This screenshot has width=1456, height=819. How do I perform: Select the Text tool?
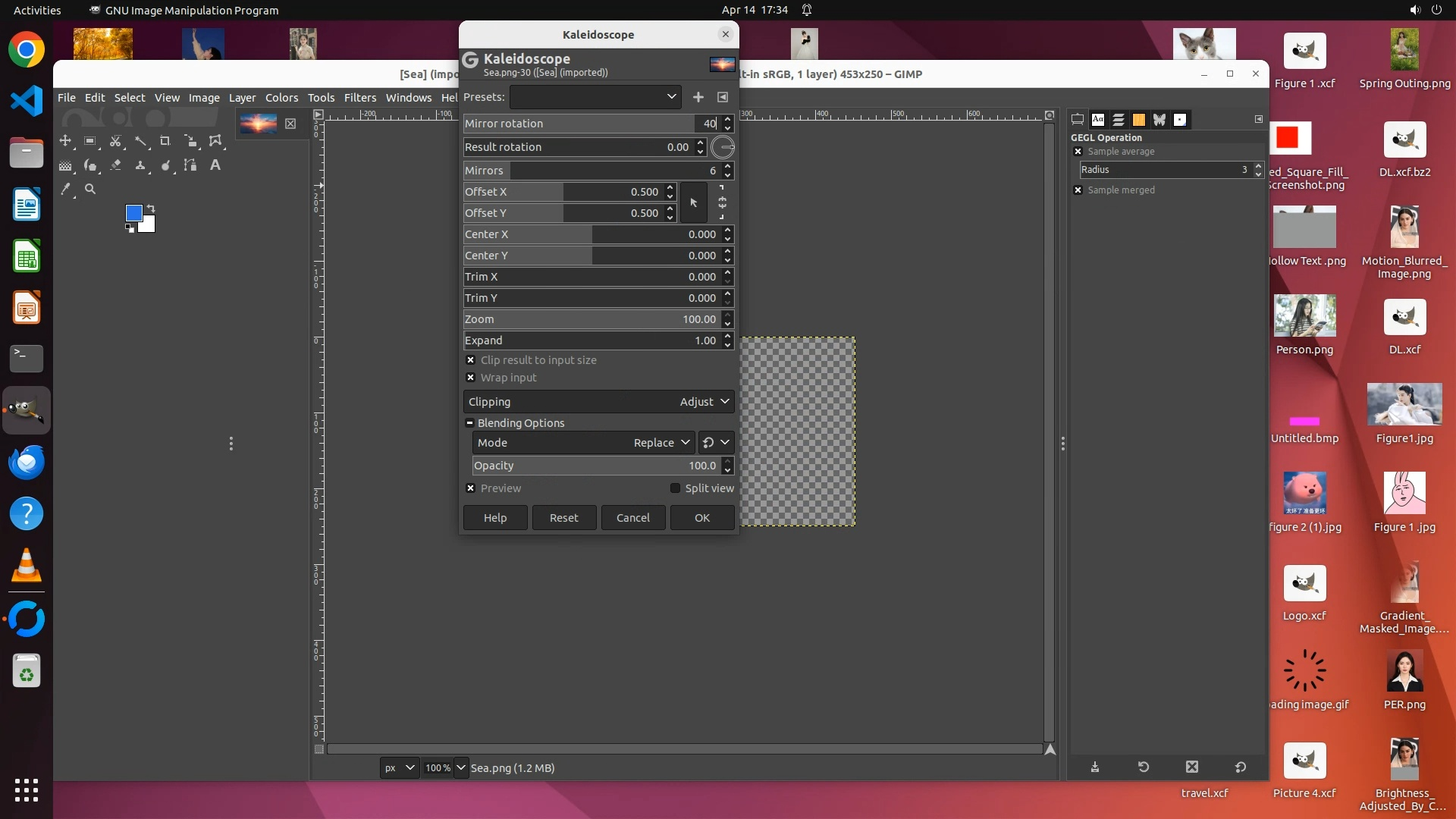[x=215, y=165]
